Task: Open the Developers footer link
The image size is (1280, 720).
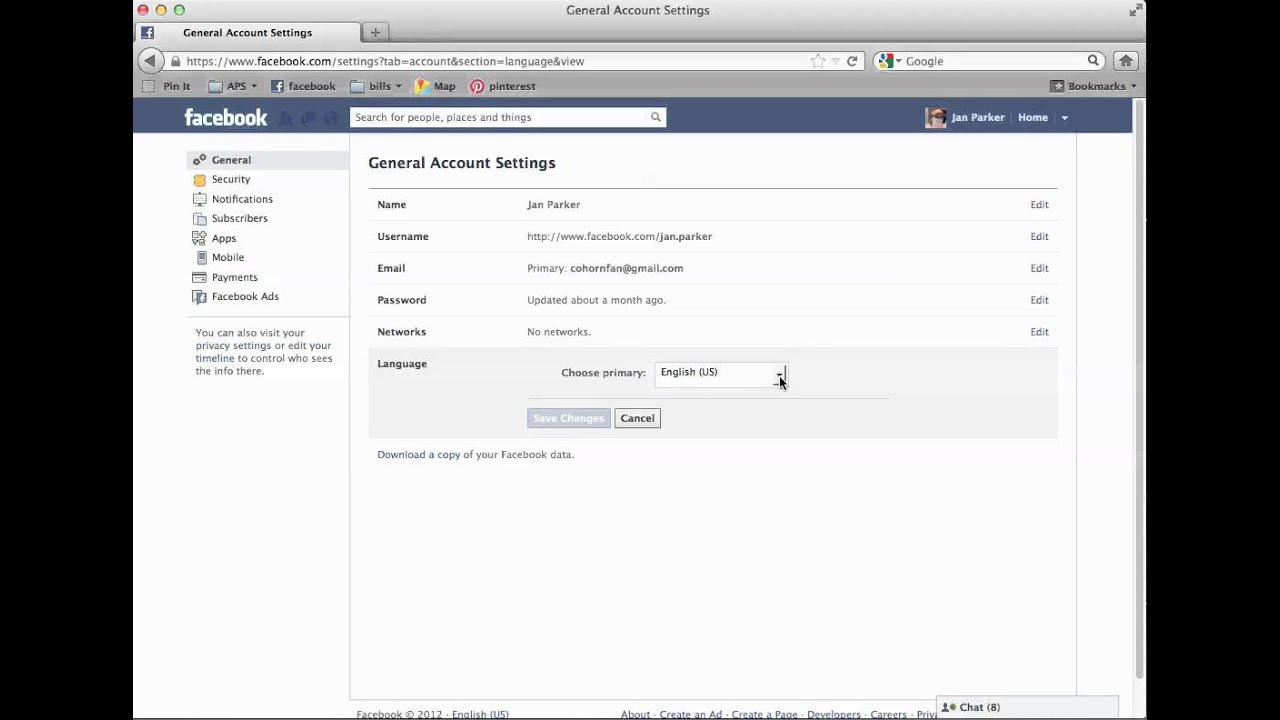Action: (x=834, y=715)
